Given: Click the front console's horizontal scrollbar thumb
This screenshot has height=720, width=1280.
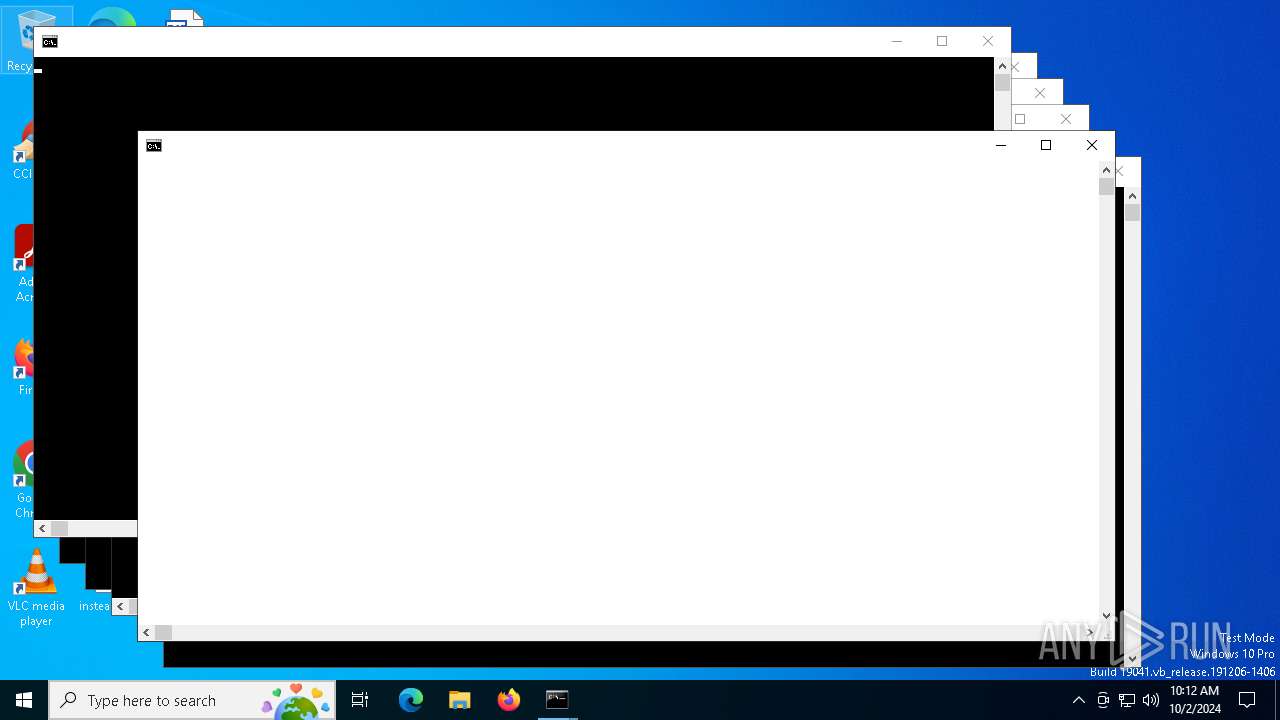Looking at the screenshot, I should click(x=163, y=632).
